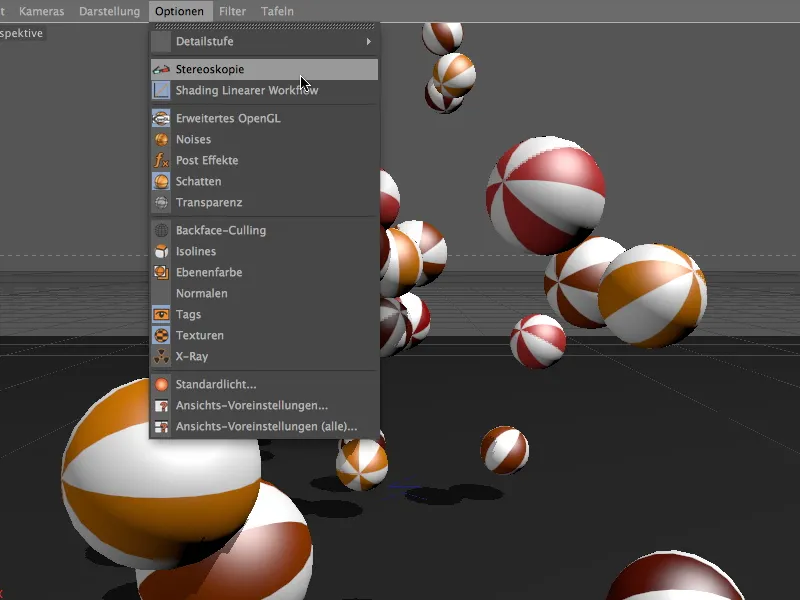Open the Kameras menu
The width and height of the screenshot is (800, 600).
coord(41,11)
